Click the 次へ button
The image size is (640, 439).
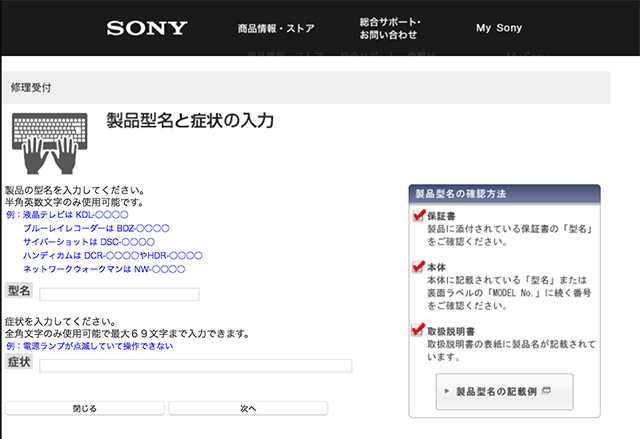[x=248, y=408]
